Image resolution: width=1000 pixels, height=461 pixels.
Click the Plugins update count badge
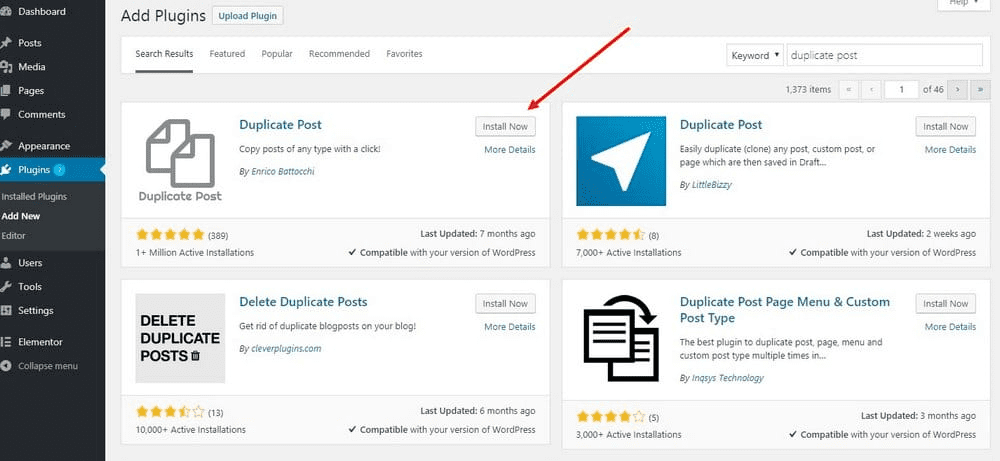(x=59, y=170)
